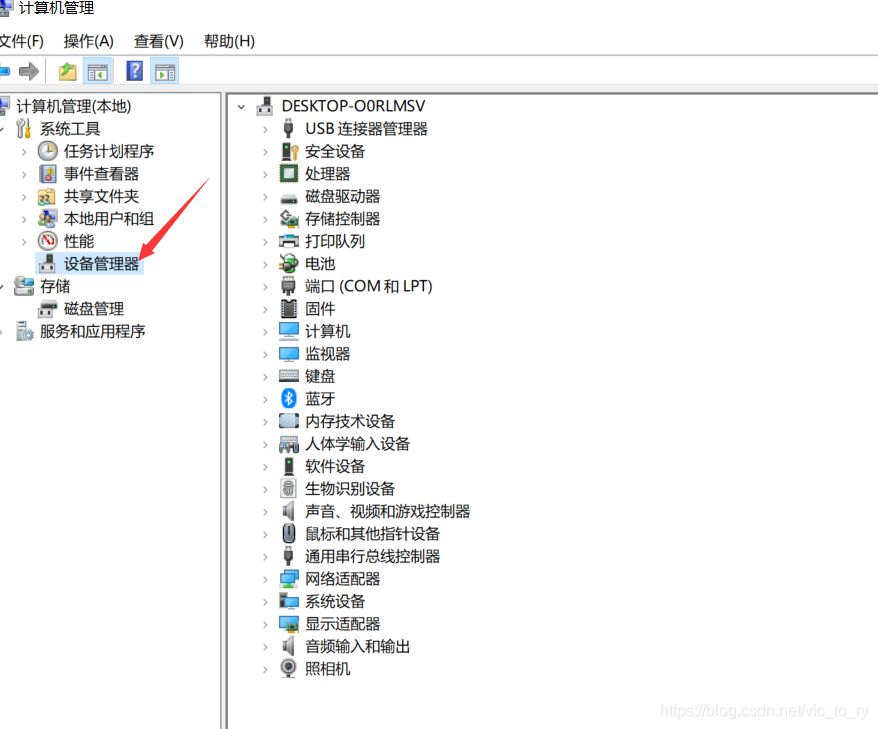Select the 内存技术设备 category
878x729 pixels.
click(x=350, y=422)
